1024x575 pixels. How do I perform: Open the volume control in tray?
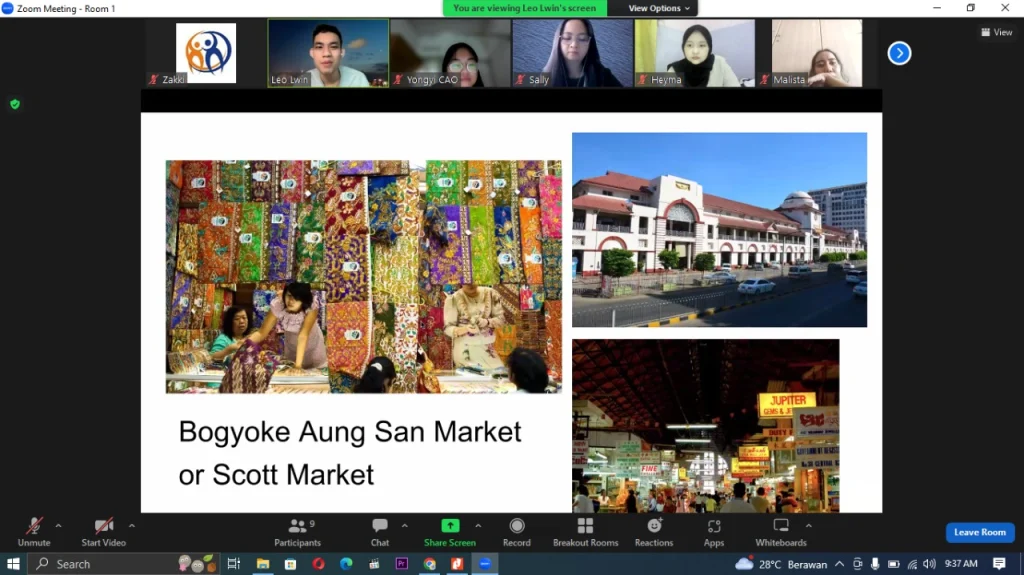[929, 564]
